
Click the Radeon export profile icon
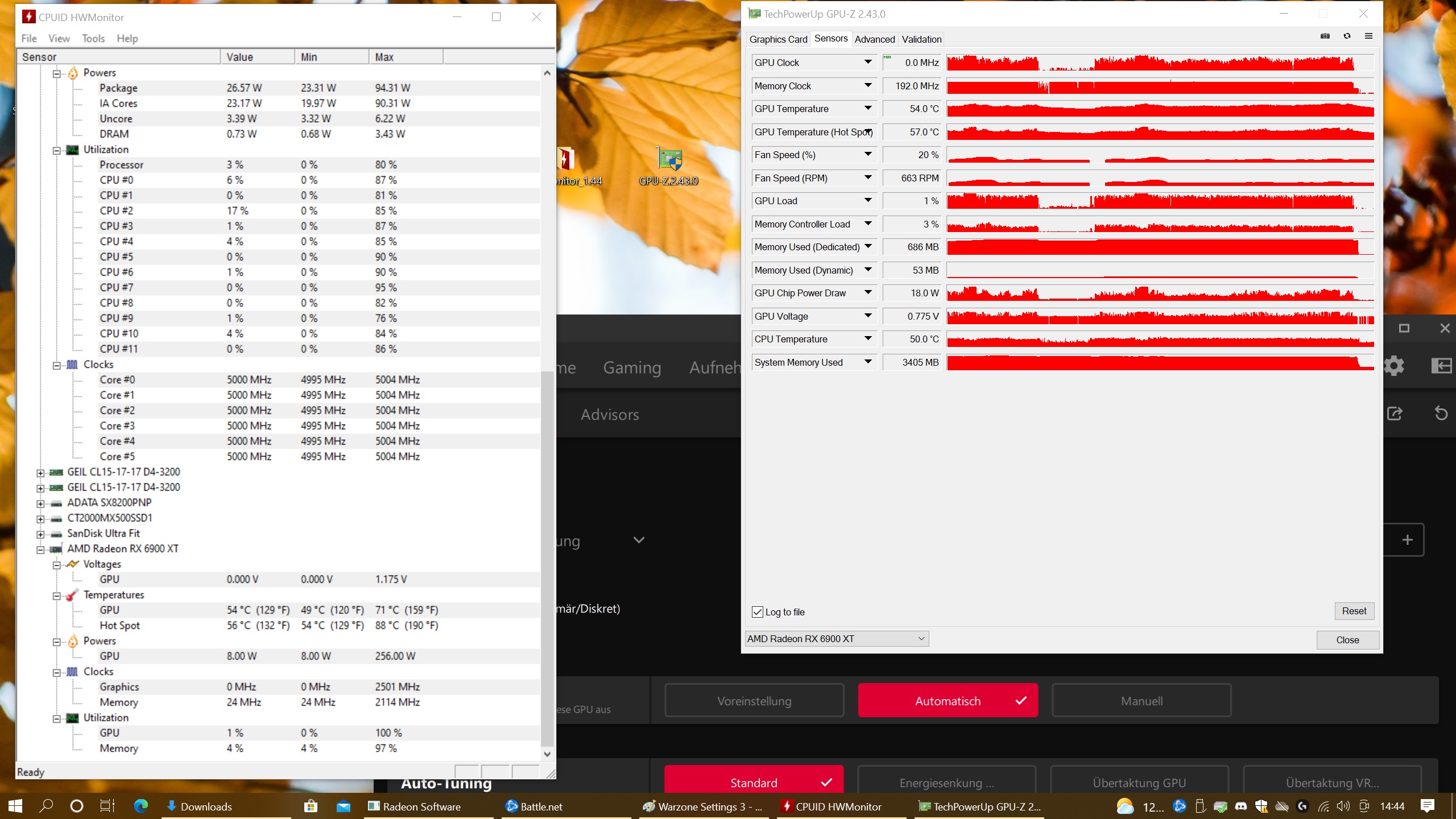(x=1394, y=413)
